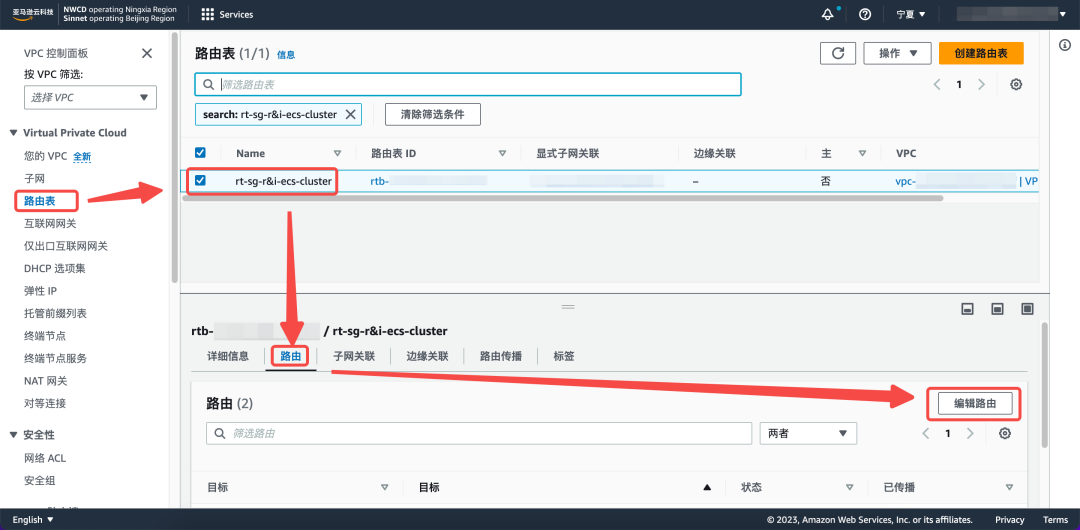Open 子网 in the sidebar
The image size is (1080, 530).
tap(34, 179)
